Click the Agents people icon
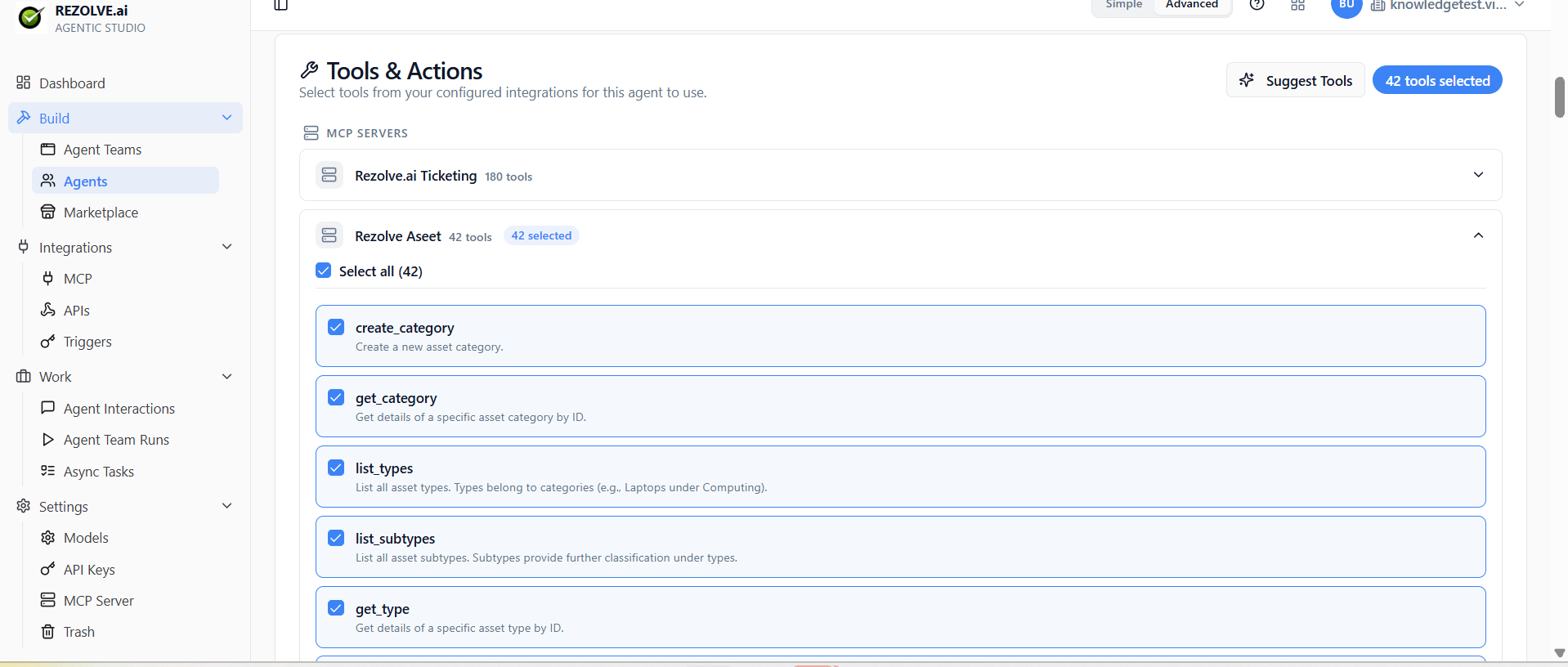 pos(48,181)
